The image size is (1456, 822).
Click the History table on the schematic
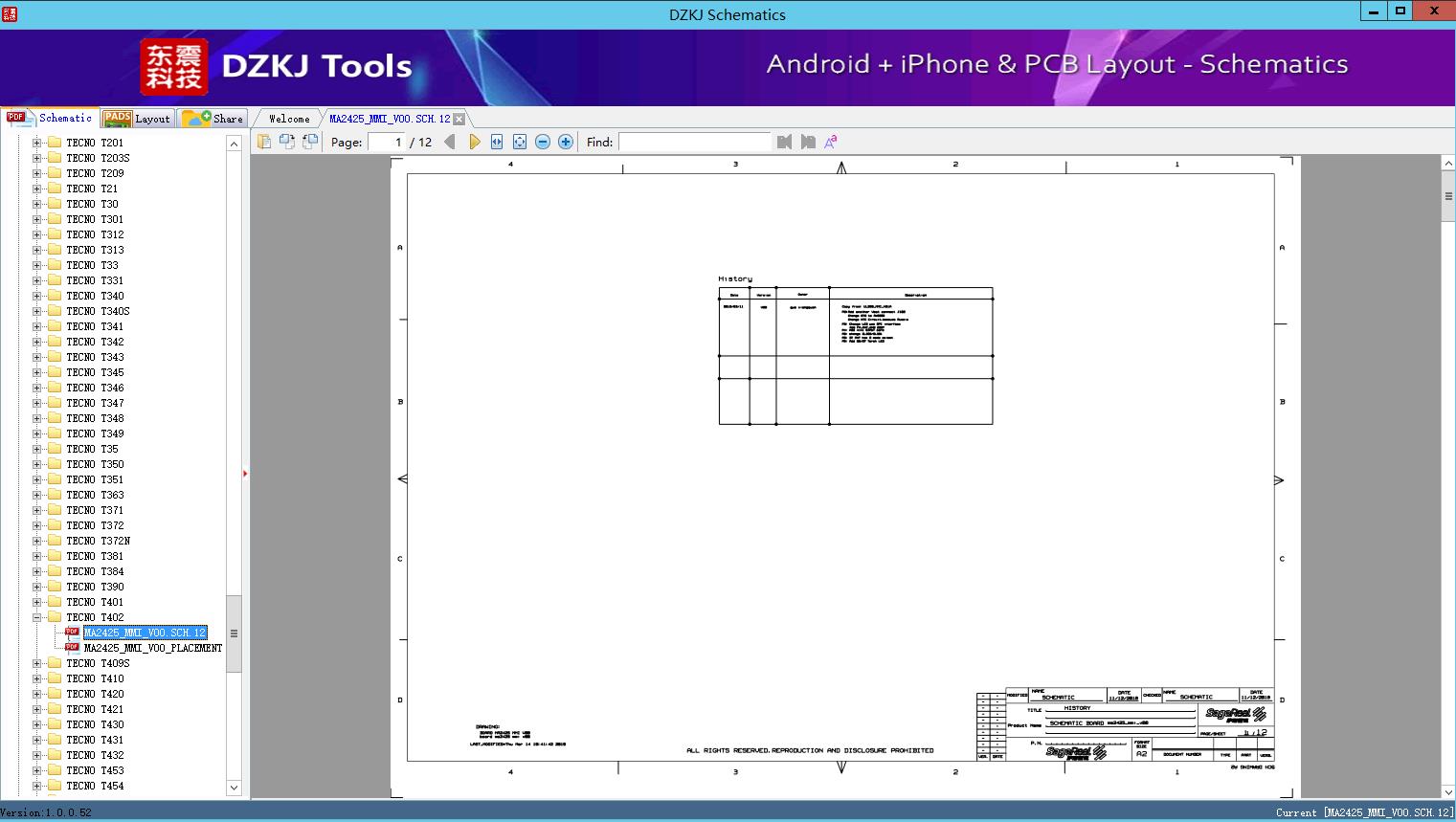pyautogui.click(x=856, y=355)
